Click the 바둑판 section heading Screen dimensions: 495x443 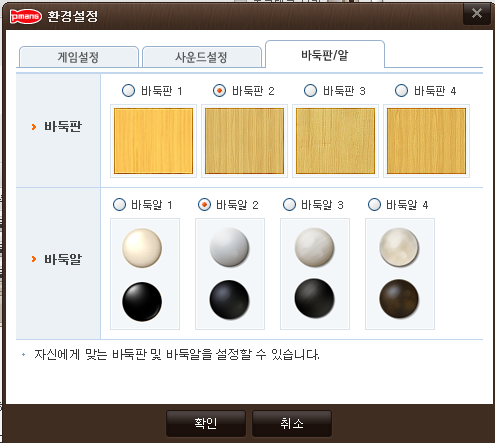63,127
